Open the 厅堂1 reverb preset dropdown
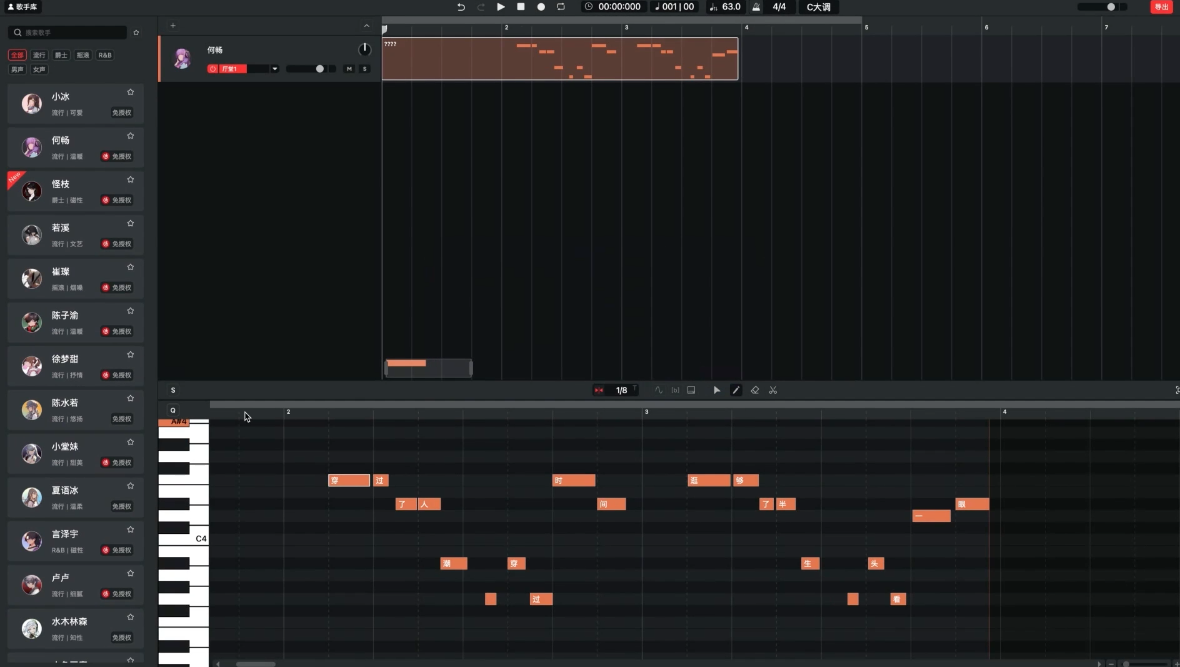 pos(274,69)
